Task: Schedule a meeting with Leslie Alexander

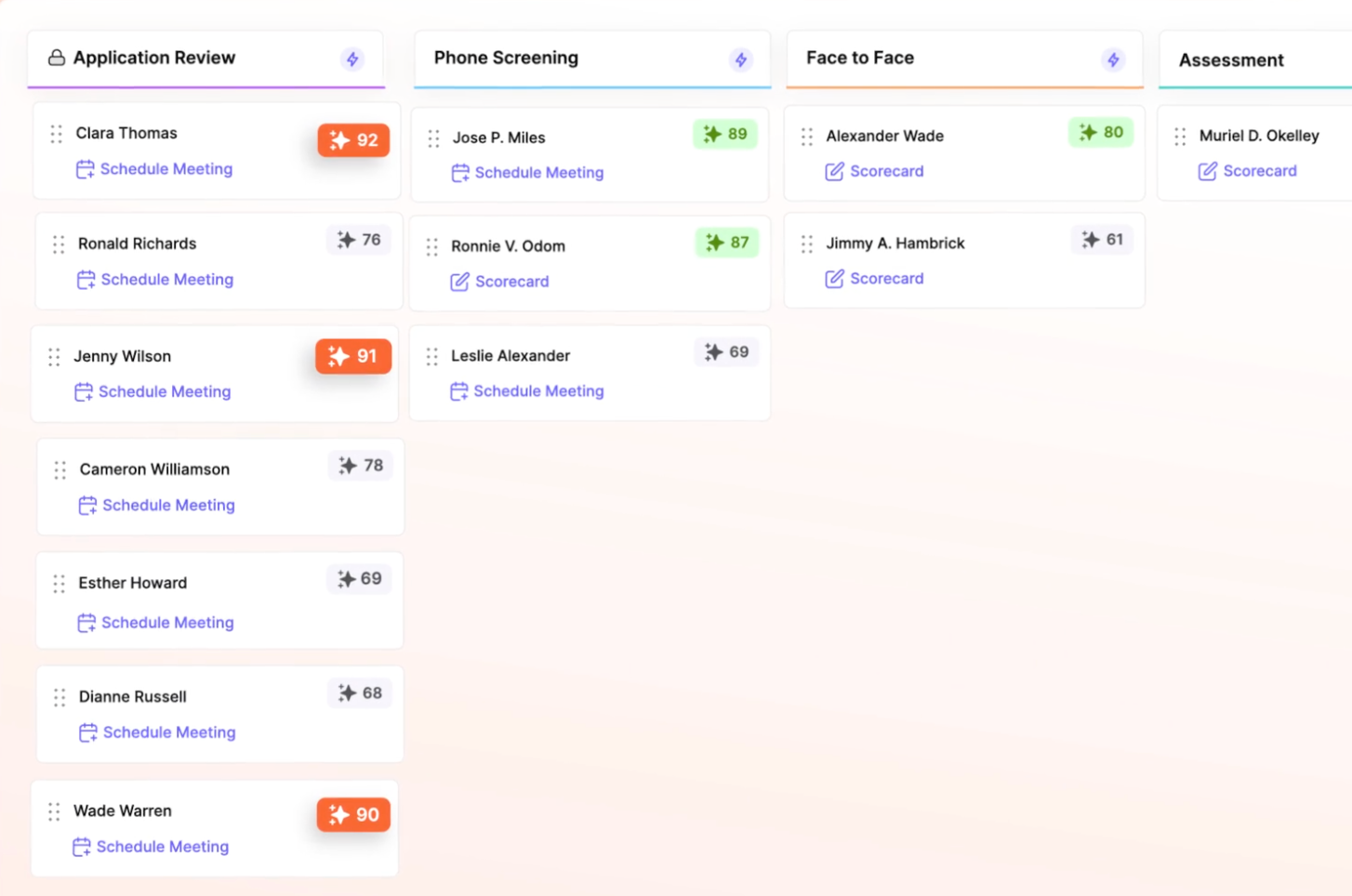Action: click(x=527, y=391)
